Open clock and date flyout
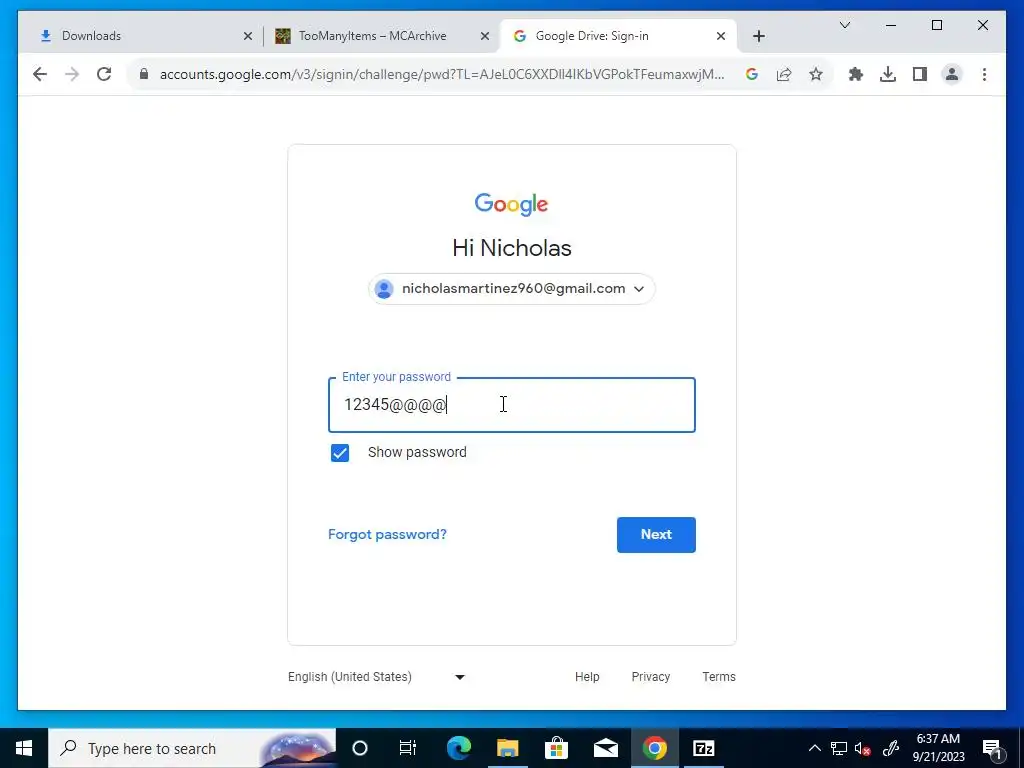 tap(938, 748)
